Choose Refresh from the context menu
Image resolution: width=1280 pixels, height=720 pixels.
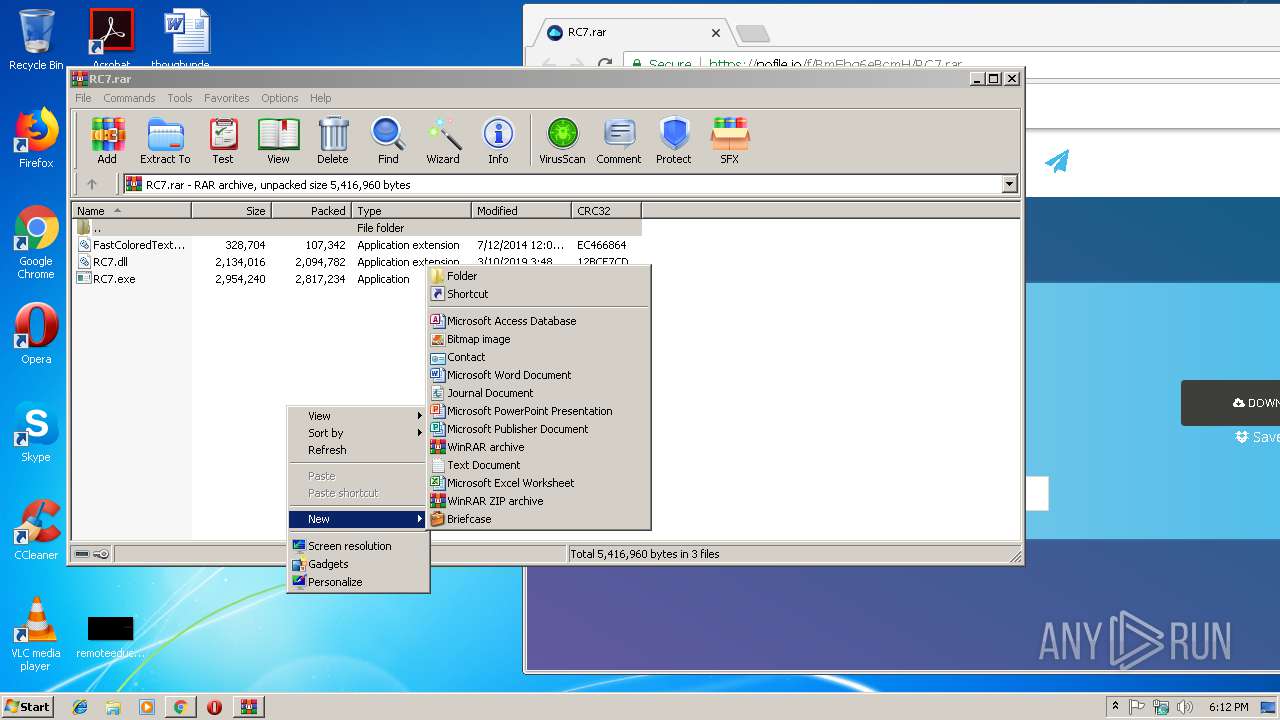[x=358, y=450]
